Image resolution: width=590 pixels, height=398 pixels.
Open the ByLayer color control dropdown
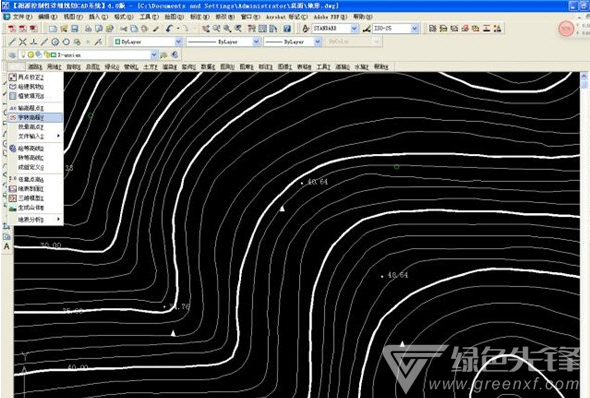coord(178,42)
